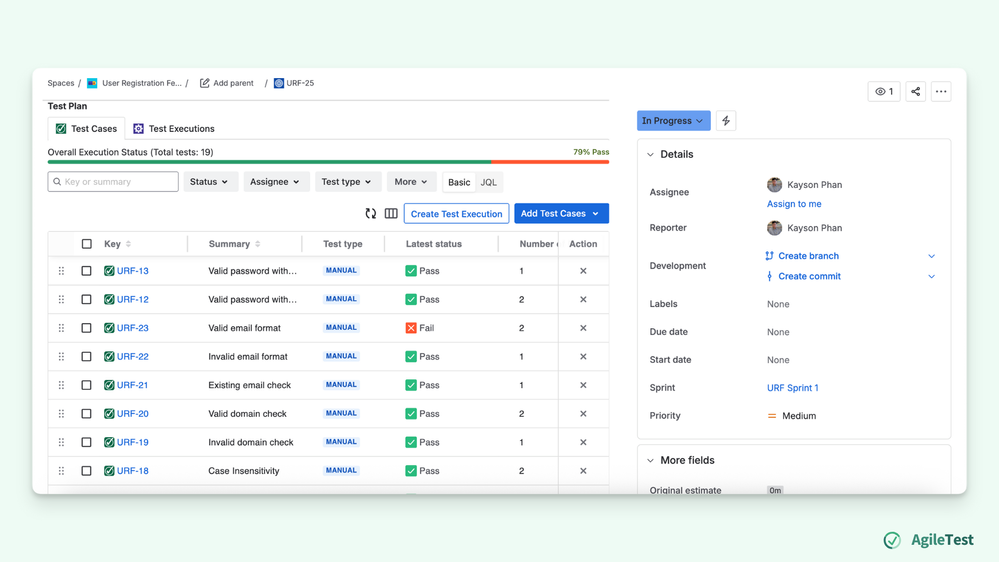Open the In Progress status dropdown
999x562 pixels.
pos(673,120)
